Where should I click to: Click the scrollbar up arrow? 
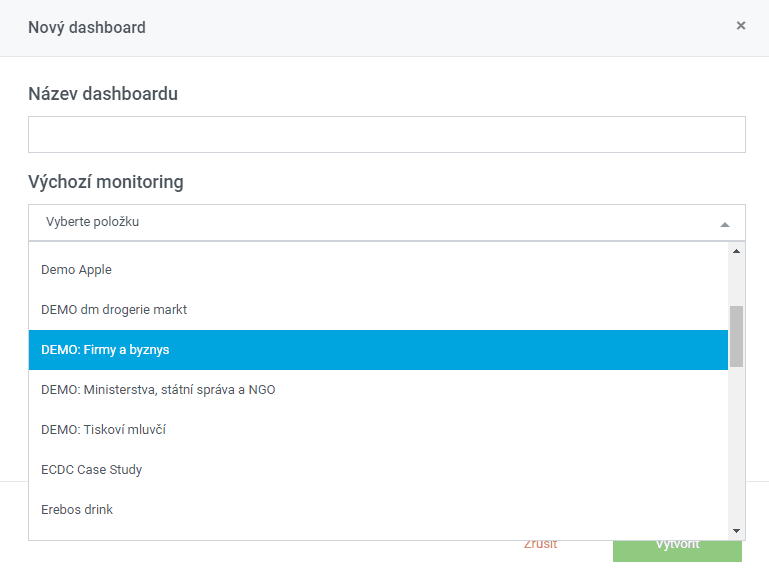point(736,251)
